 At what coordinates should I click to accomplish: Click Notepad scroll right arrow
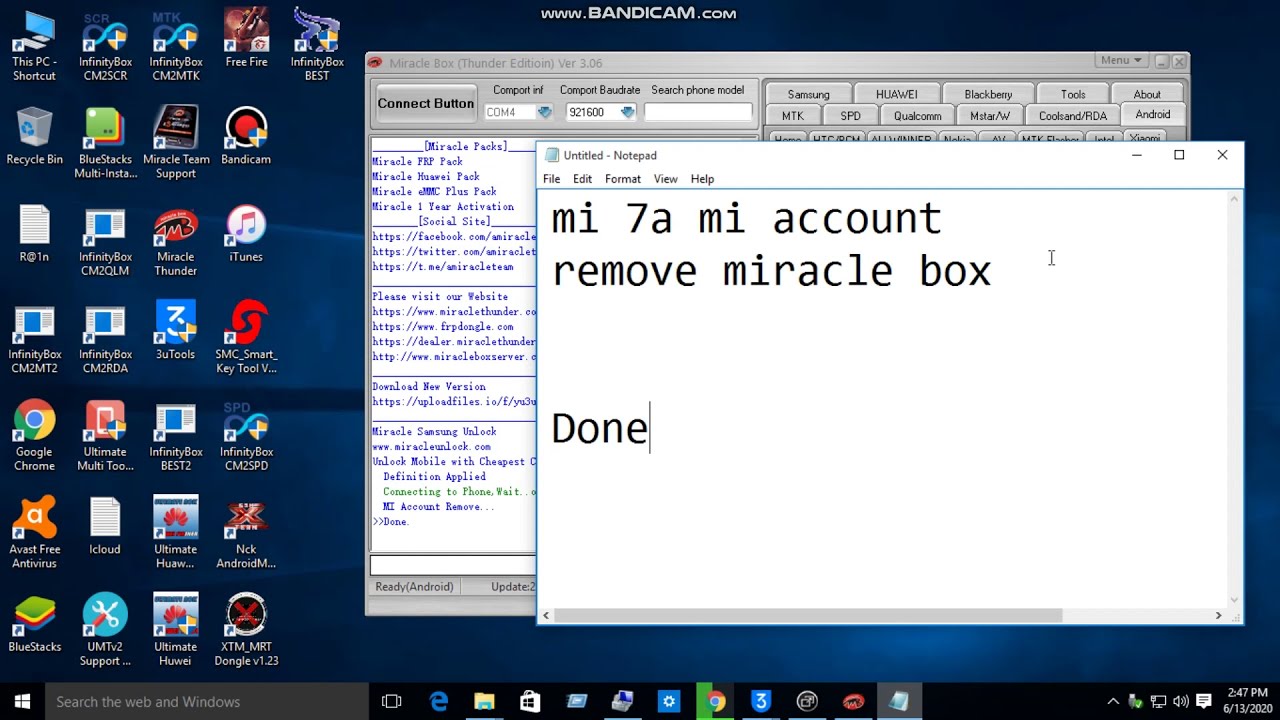pyautogui.click(x=1218, y=616)
